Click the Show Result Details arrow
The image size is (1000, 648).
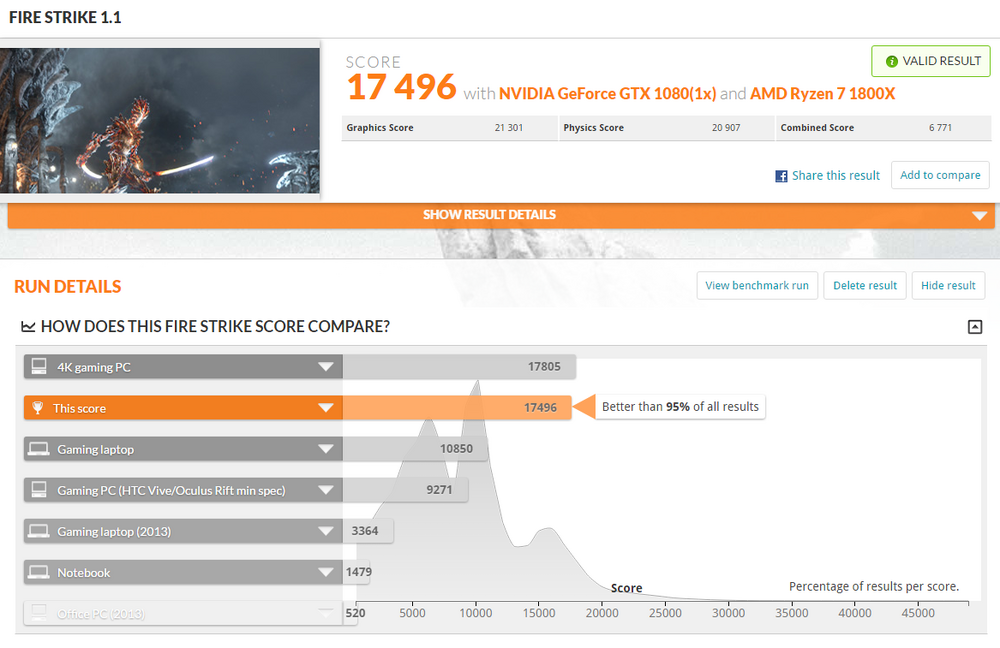coord(980,216)
